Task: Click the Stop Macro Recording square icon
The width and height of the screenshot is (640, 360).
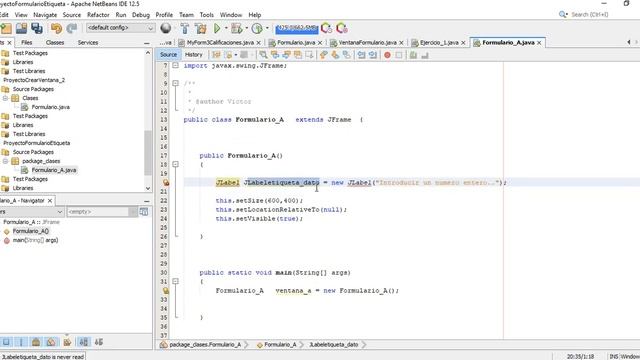Action: click(x=399, y=55)
